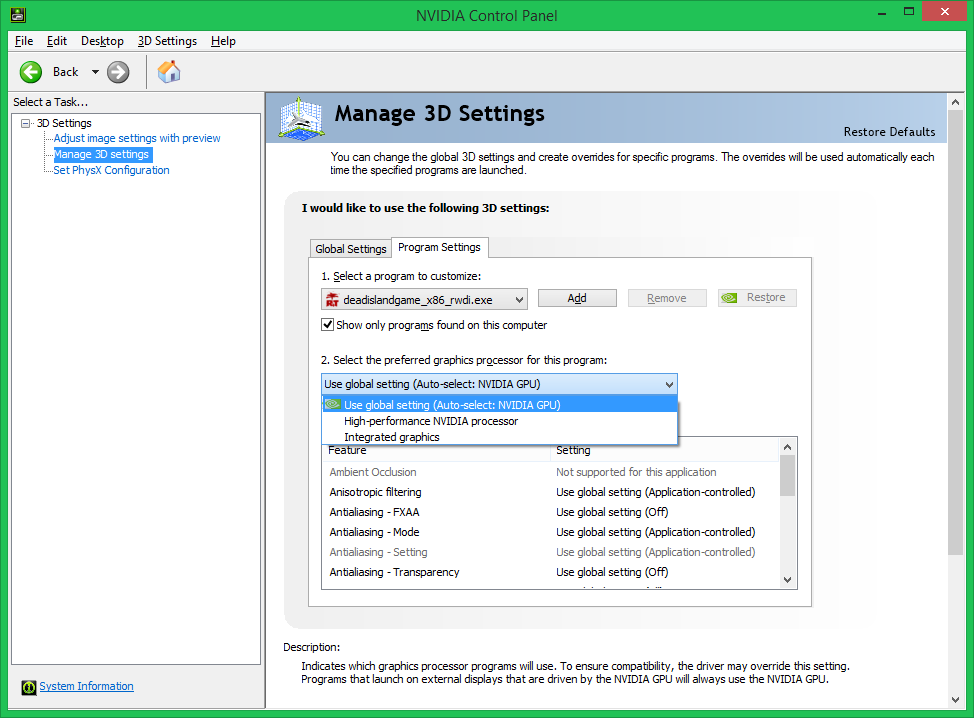
Task: Open the 3D Settings menu
Action: click(167, 41)
